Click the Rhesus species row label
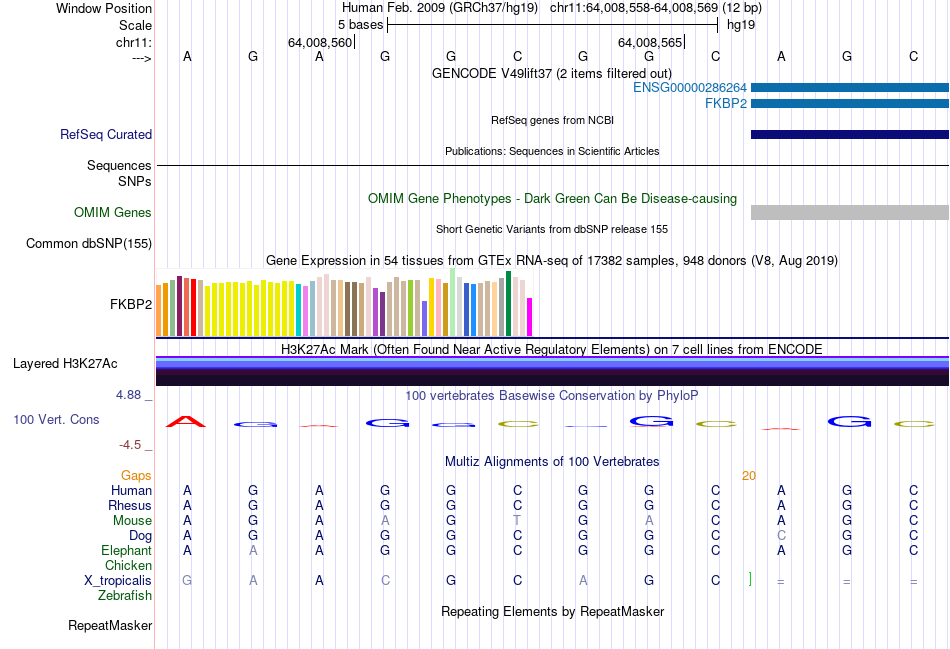The image size is (950, 649). click(x=130, y=505)
